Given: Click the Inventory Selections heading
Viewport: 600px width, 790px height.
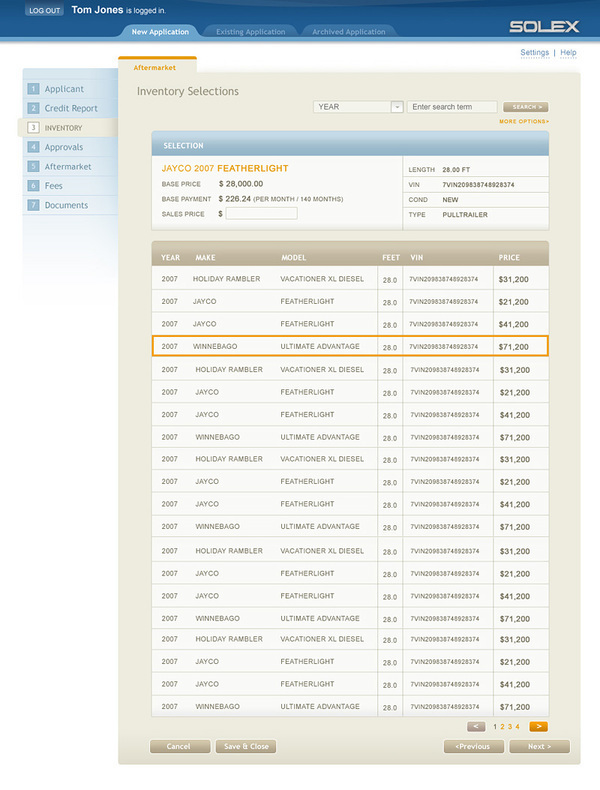Looking at the screenshot, I should pos(188,91).
